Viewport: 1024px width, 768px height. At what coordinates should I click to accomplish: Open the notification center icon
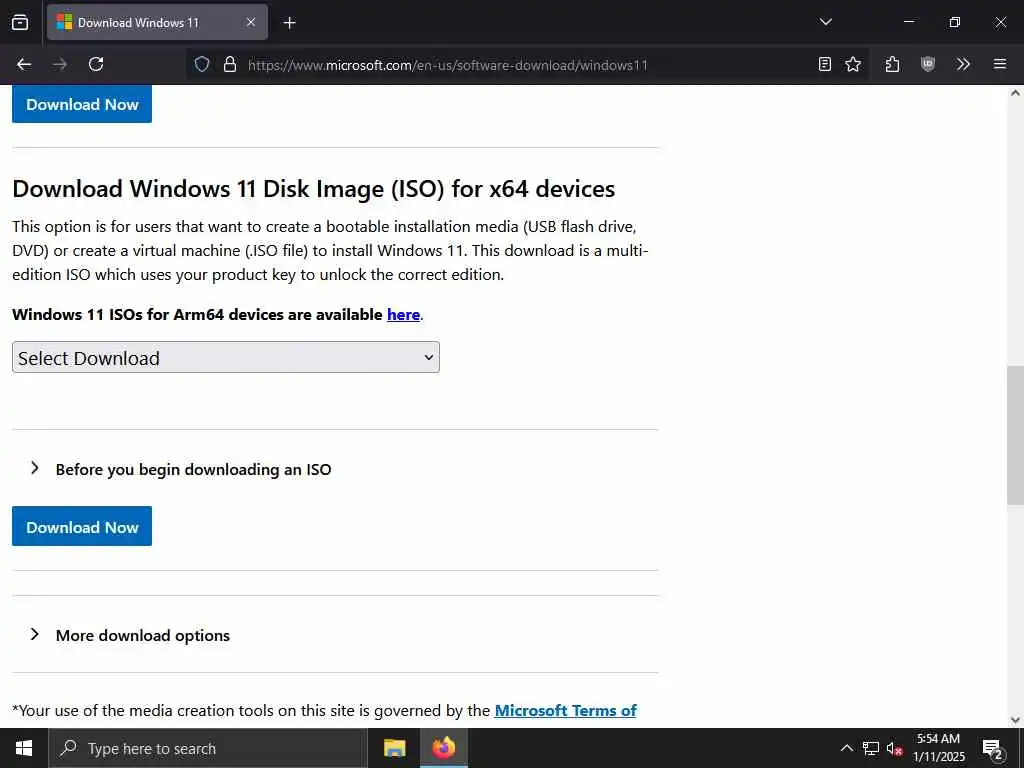tap(992, 748)
